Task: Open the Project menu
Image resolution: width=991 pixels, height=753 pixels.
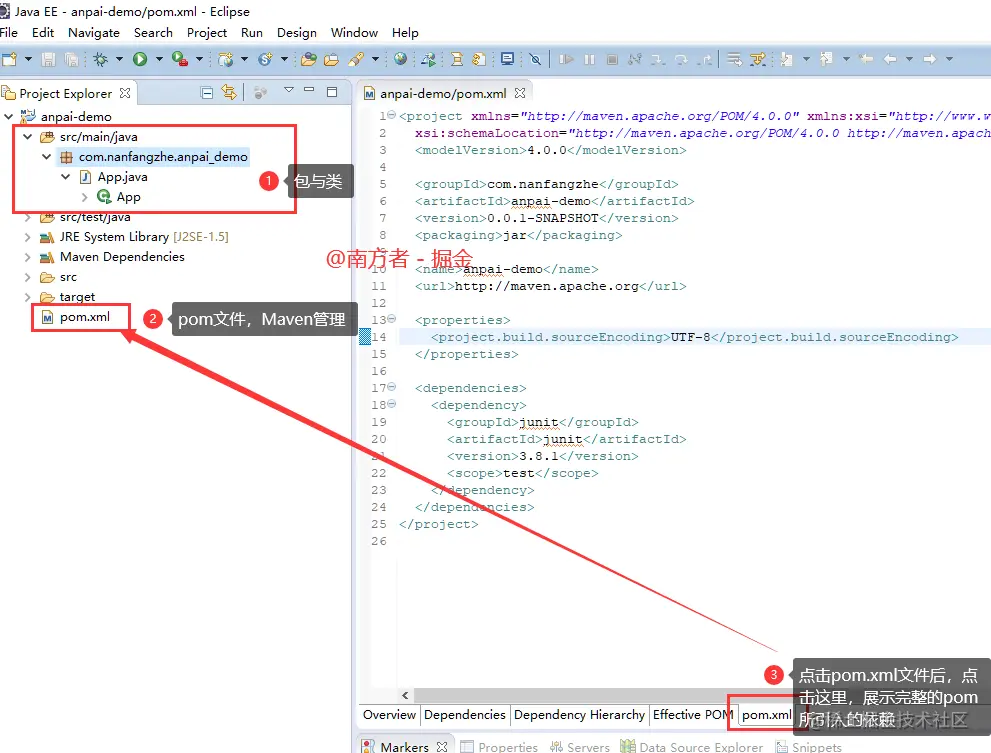Action: pos(207,33)
